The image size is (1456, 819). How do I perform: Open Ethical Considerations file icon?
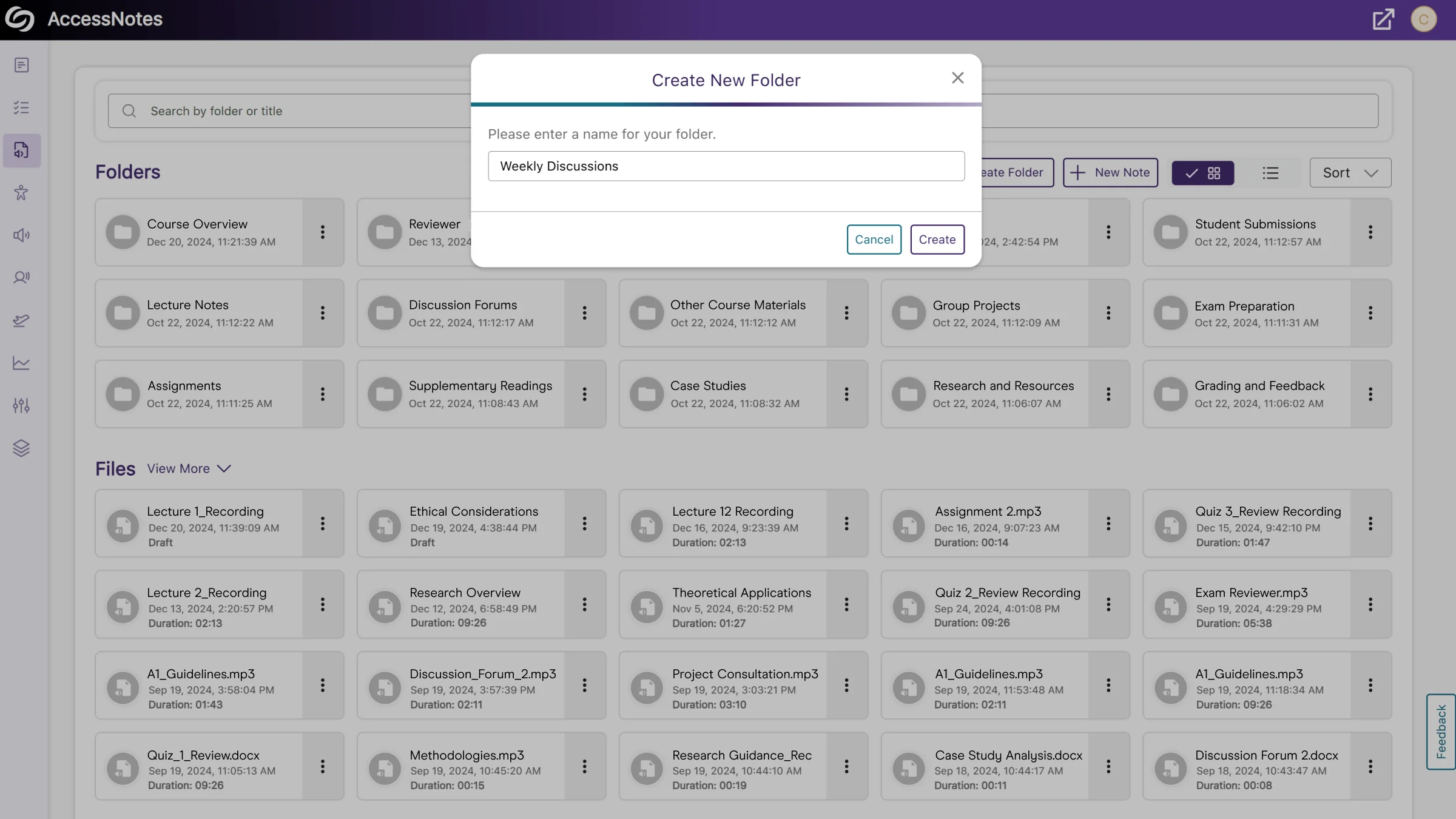coord(385,525)
